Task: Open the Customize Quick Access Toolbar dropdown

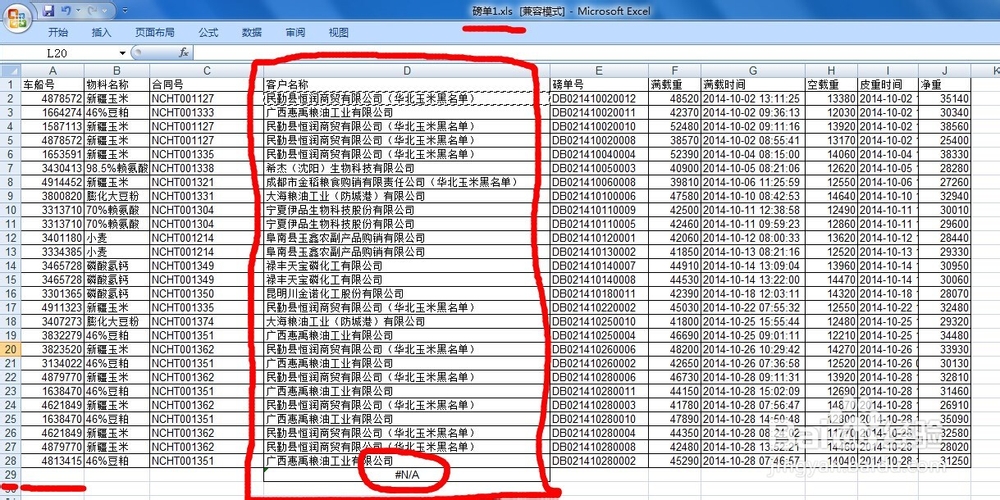Action: coord(124,11)
